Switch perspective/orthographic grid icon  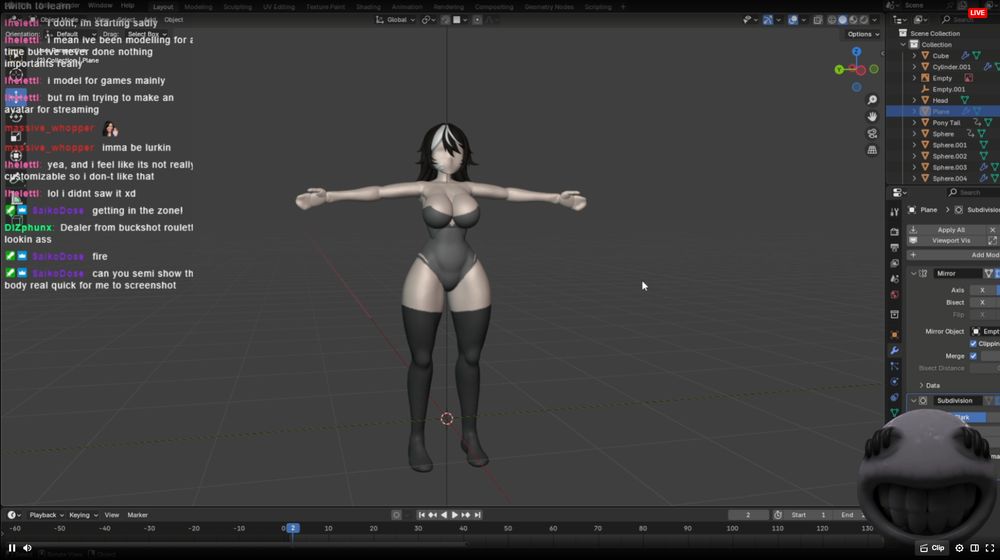pyautogui.click(x=872, y=150)
